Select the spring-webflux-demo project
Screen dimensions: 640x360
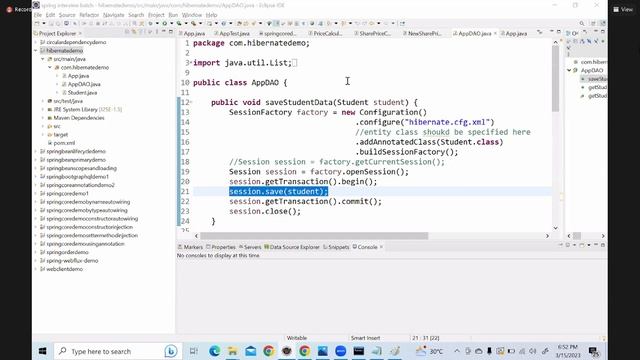tap(72, 260)
